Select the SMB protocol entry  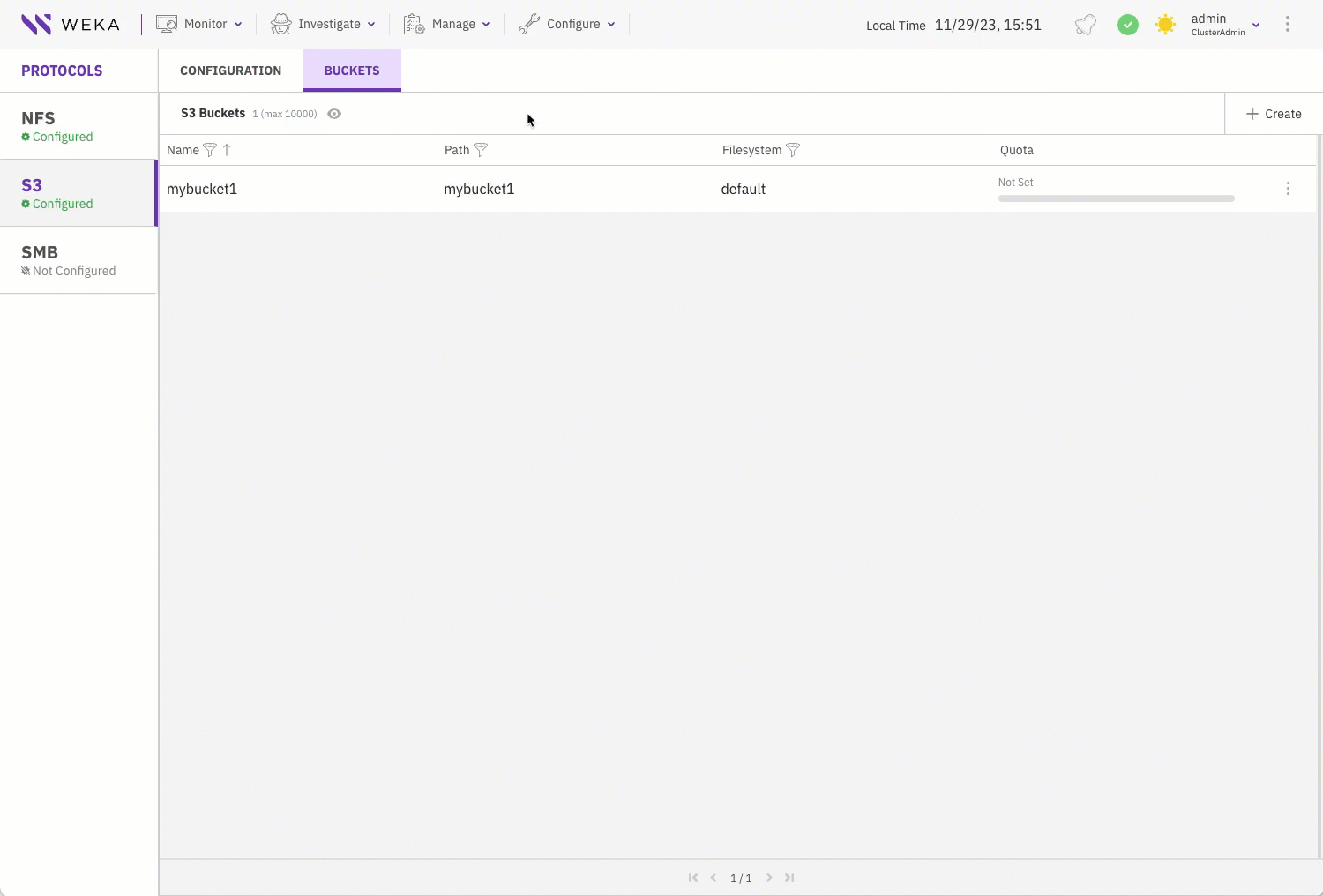78,260
